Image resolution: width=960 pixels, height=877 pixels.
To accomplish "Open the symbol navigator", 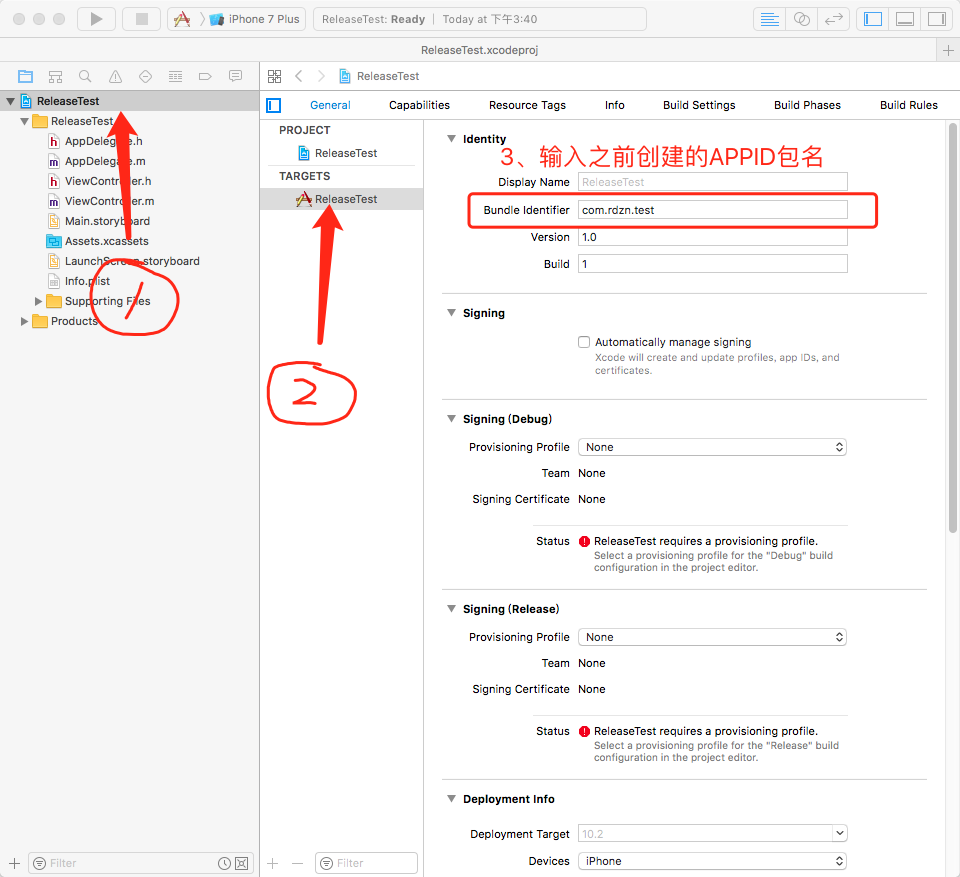I will coord(55,77).
